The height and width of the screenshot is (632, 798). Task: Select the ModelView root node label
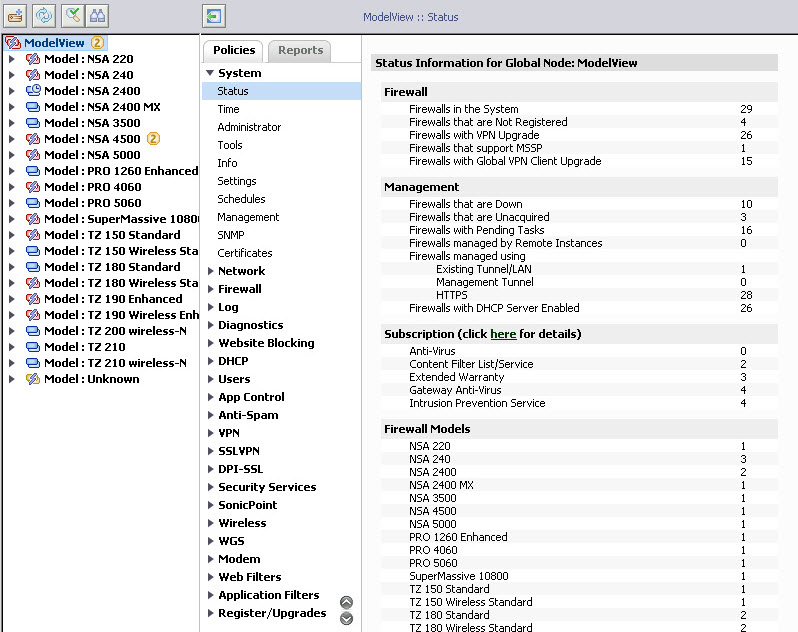click(54, 43)
